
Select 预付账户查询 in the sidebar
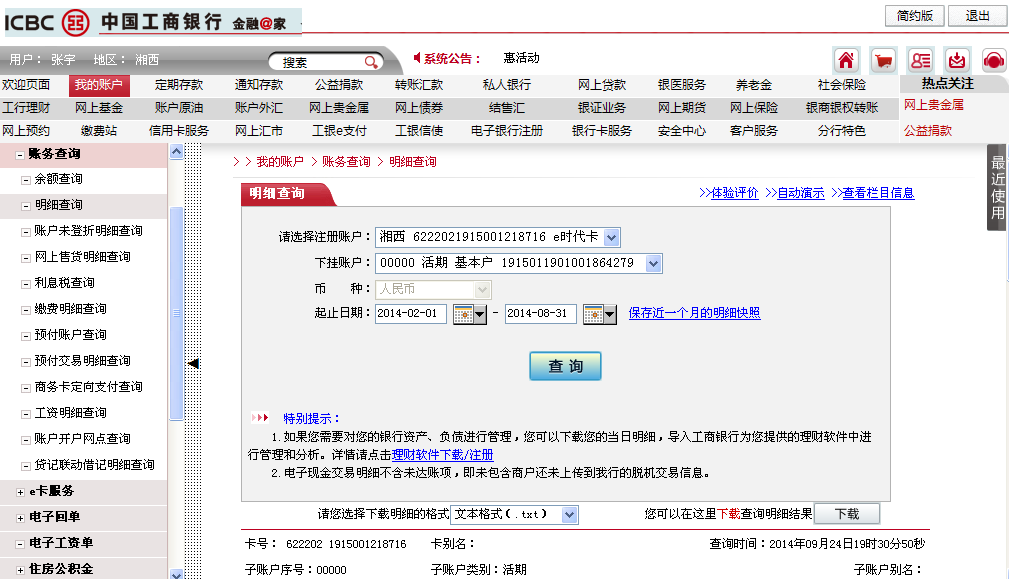coord(71,335)
